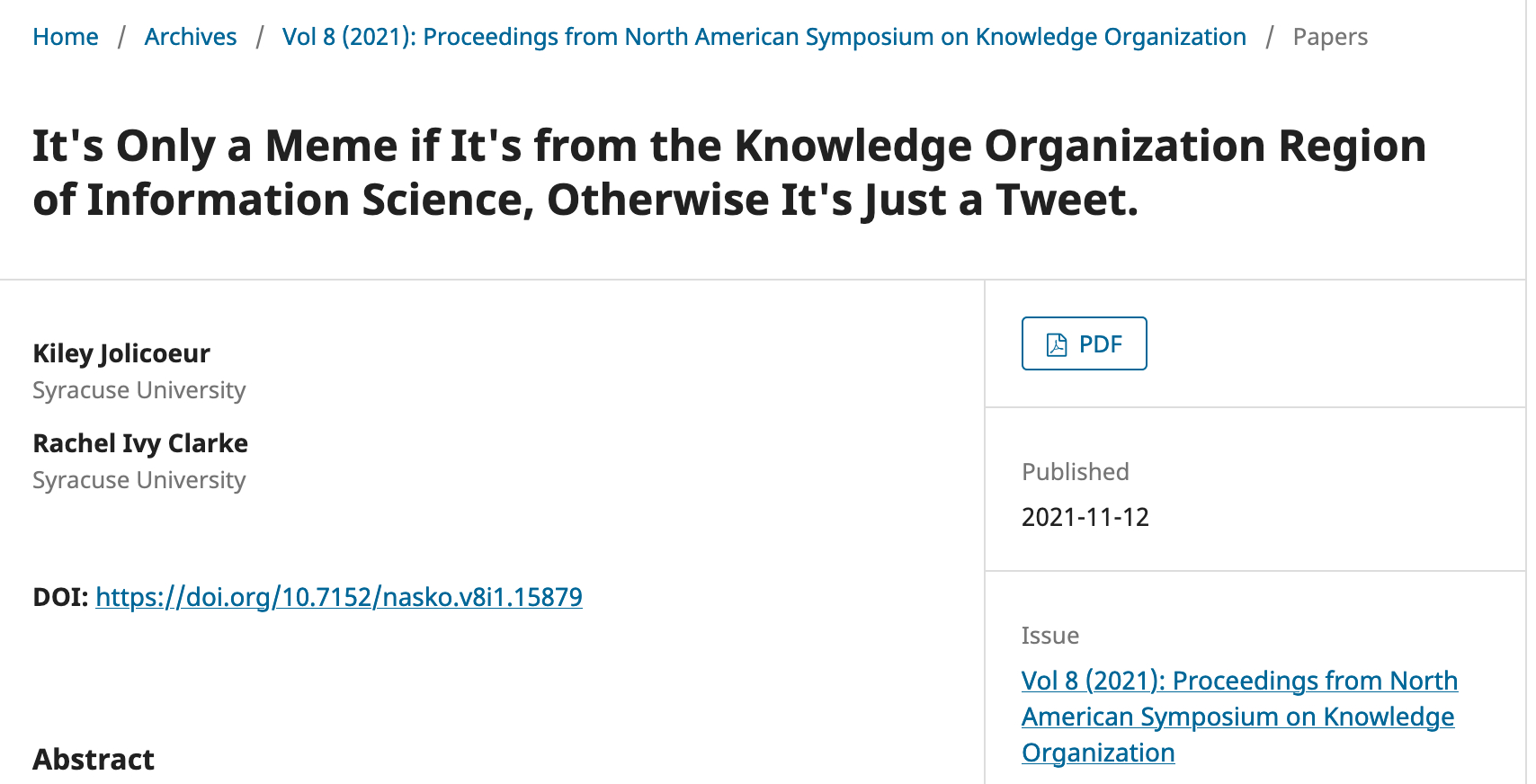
Task: Click Syracuse University under Kiley Jolicoeur
Action: 139,390
